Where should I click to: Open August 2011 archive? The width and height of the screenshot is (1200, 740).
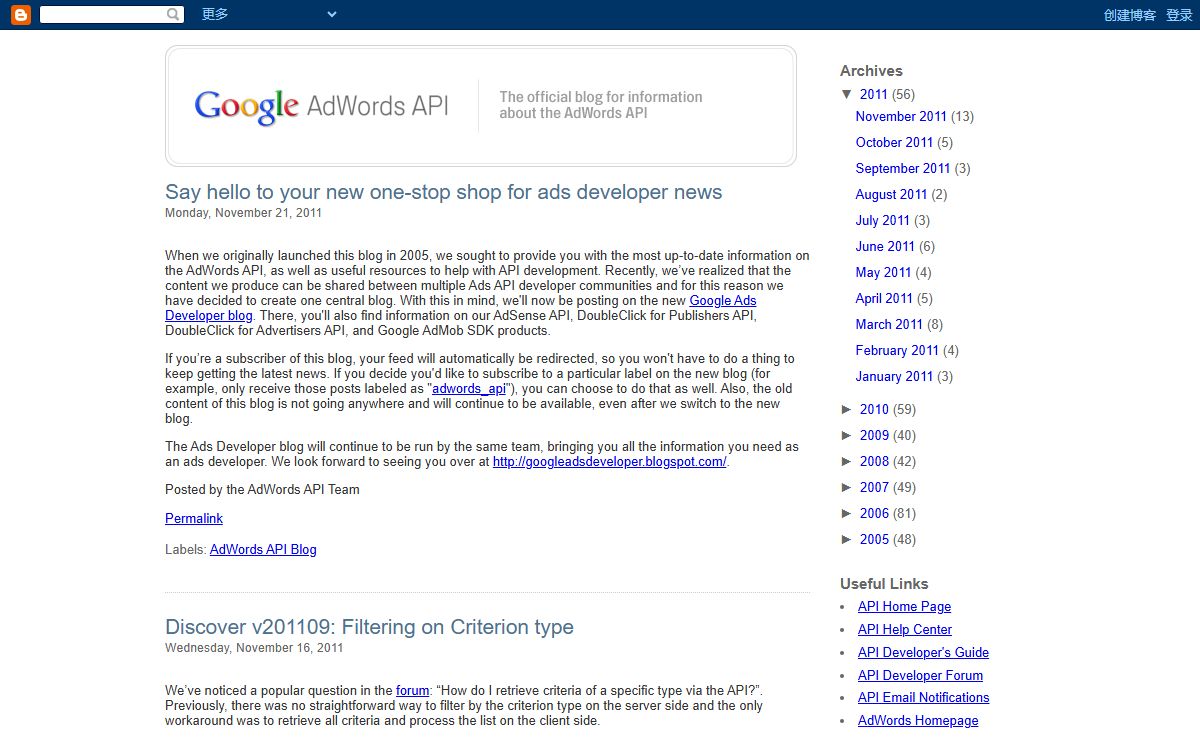click(892, 194)
